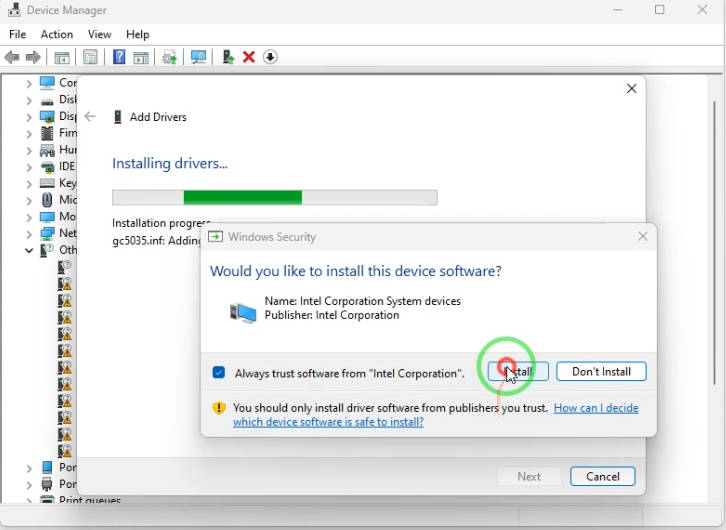Click the Back arrow in Device Manager toolbar
The height and width of the screenshot is (530, 726).
[12, 57]
